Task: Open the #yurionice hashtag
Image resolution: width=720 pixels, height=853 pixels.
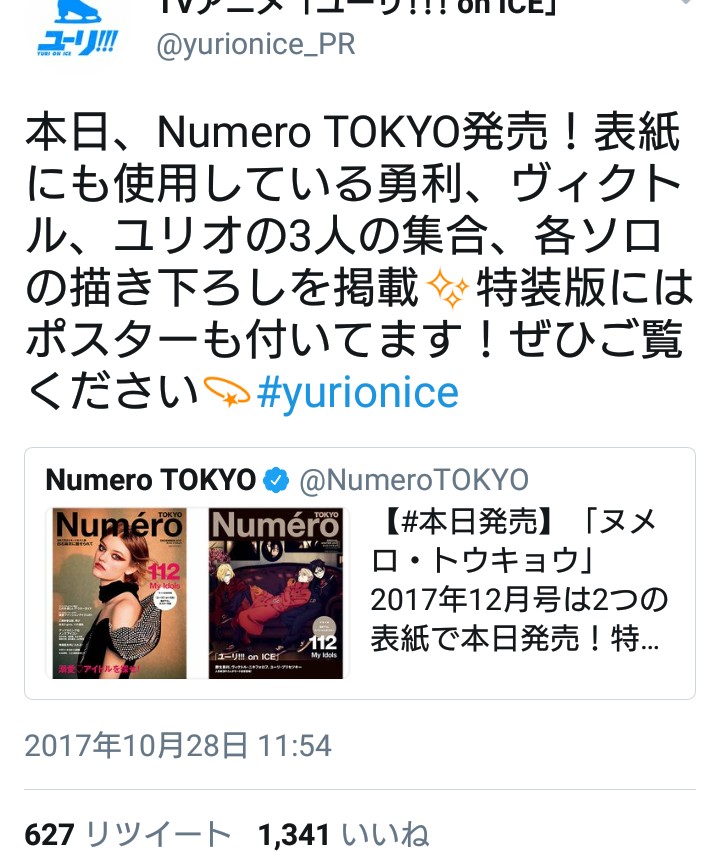Action: [x=358, y=393]
